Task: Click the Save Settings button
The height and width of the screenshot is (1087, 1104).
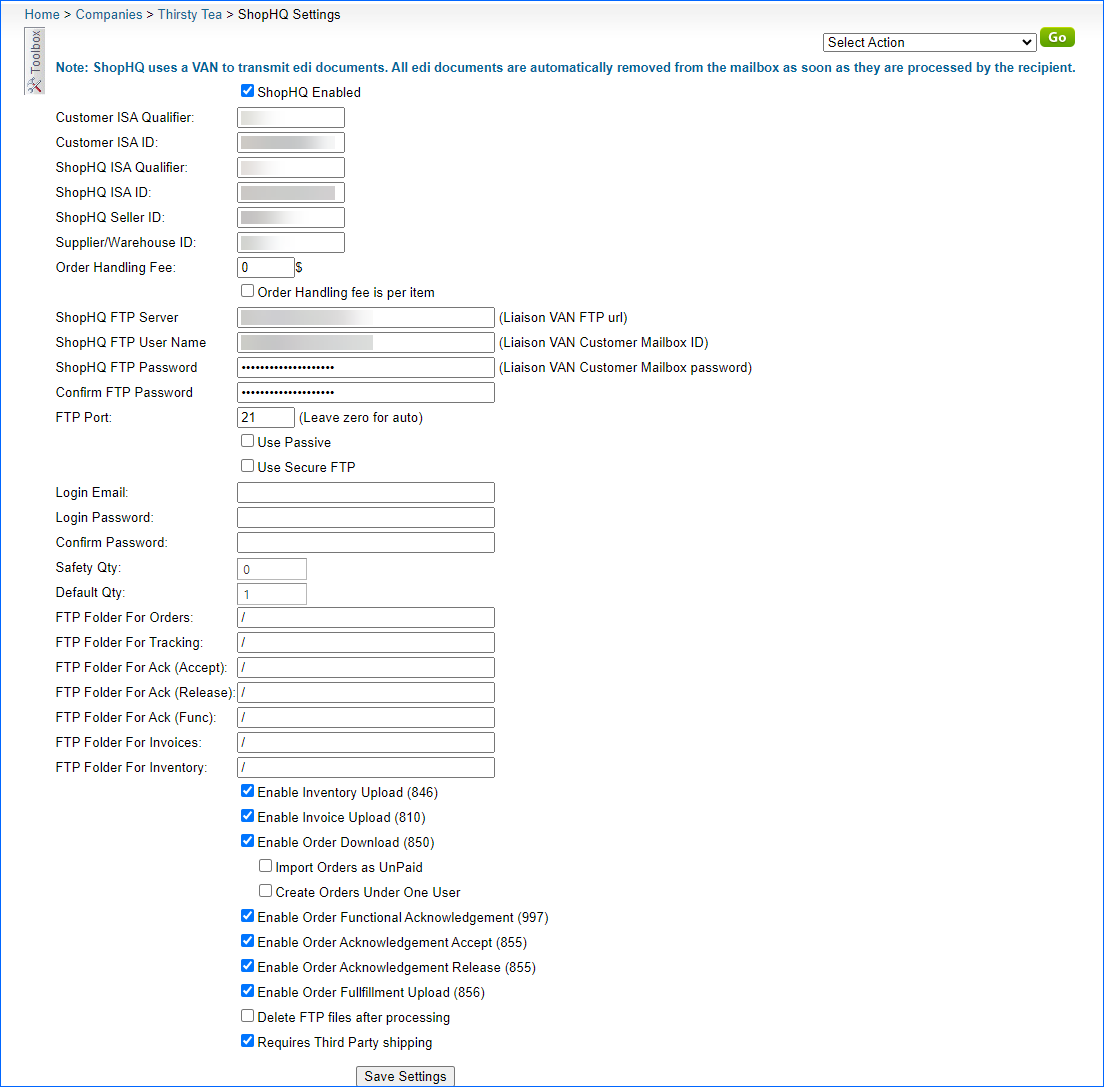Action: coord(406,1076)
